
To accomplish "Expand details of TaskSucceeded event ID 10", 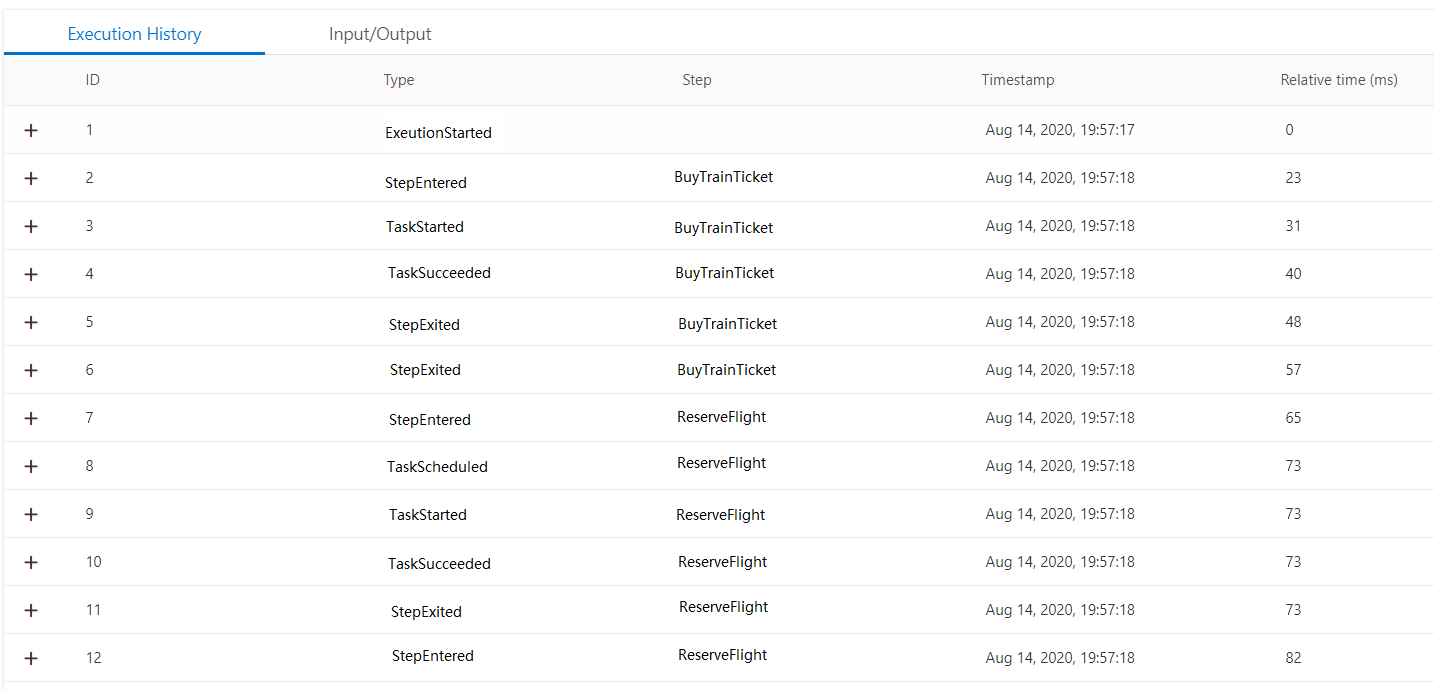I will click(31, 561).
